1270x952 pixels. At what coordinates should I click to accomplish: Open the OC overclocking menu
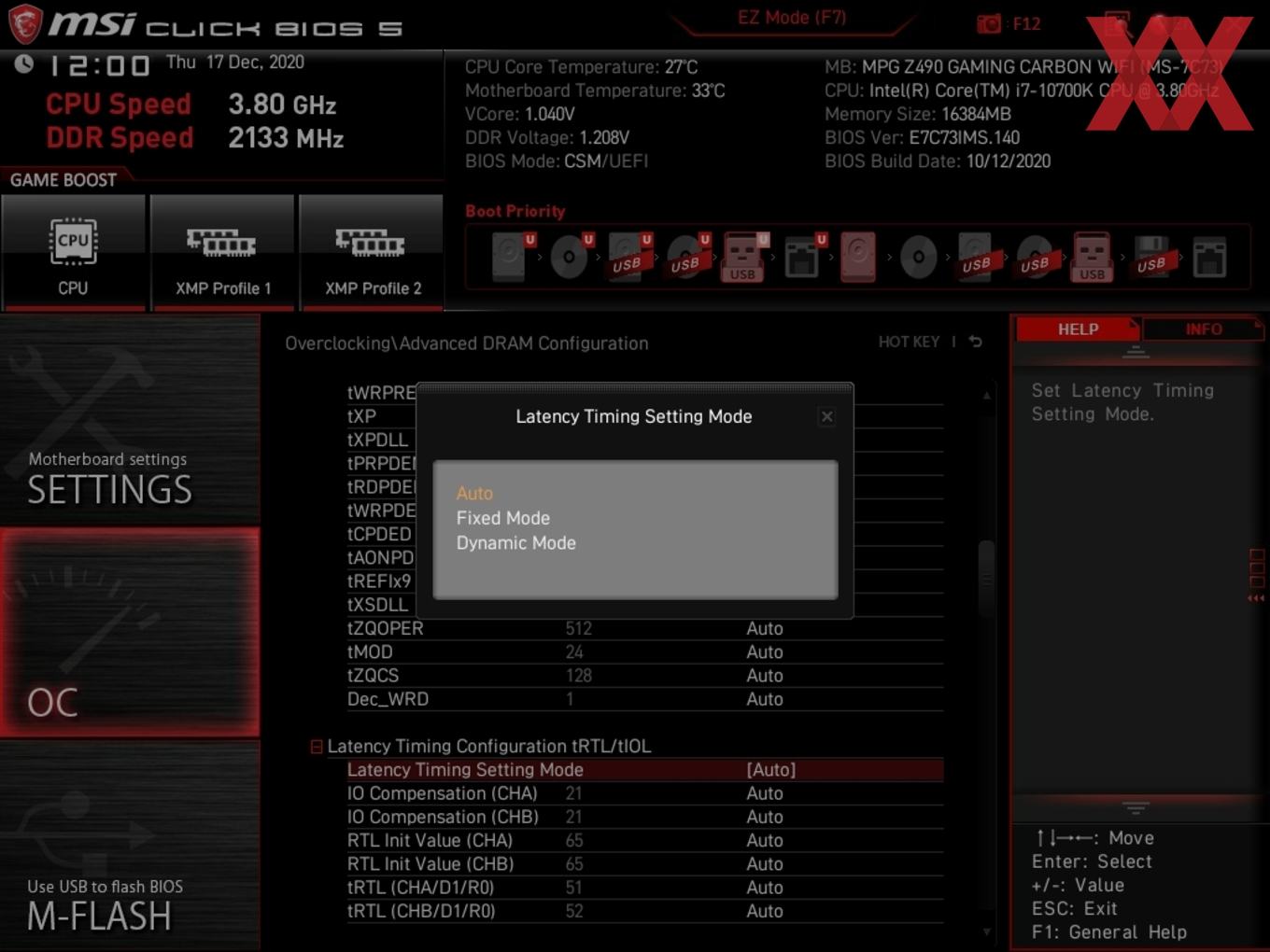click(130, 633)
